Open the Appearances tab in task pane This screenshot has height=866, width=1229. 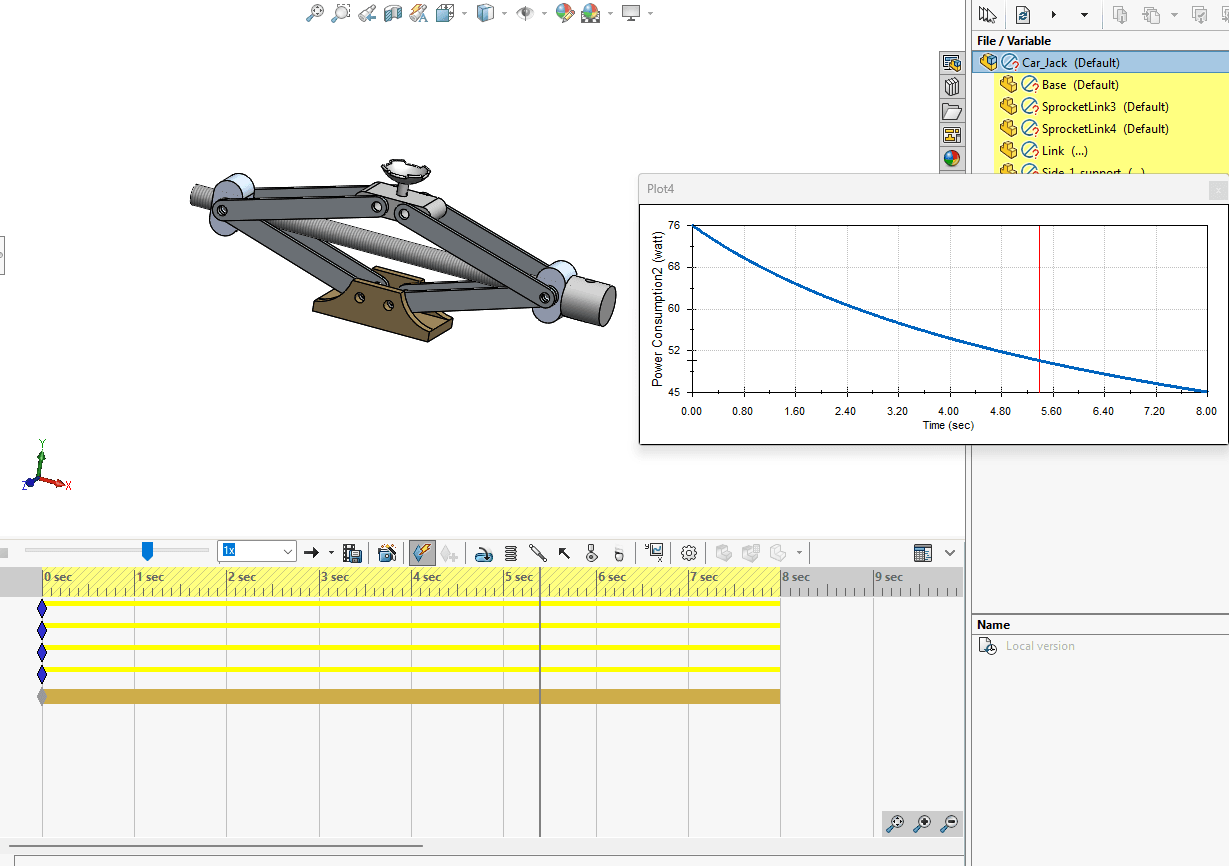951,158
